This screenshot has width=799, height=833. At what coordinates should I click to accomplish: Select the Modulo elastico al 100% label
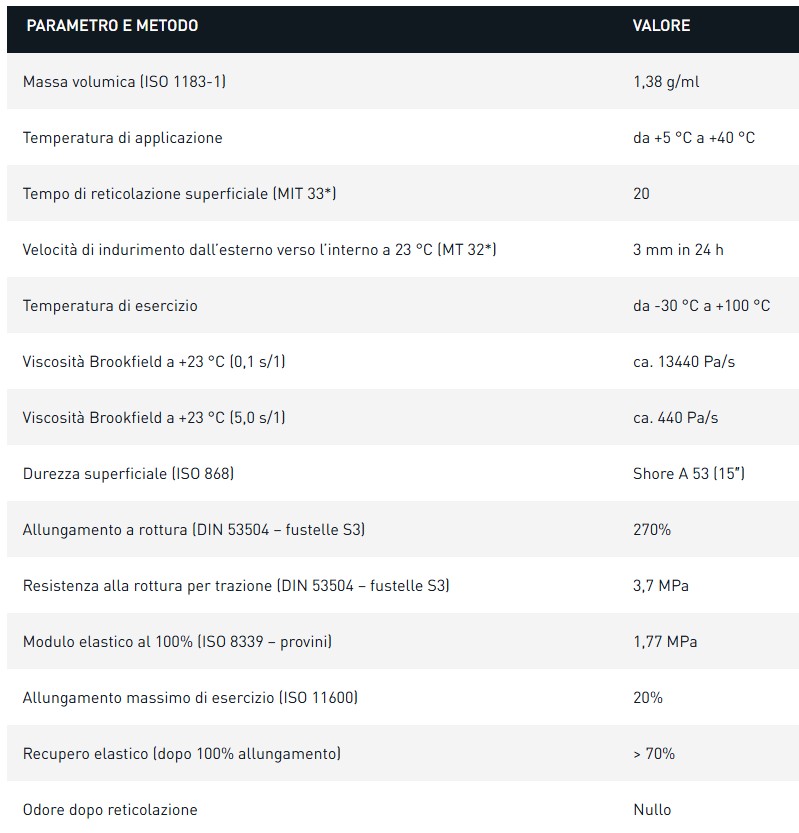pos(177,641)
